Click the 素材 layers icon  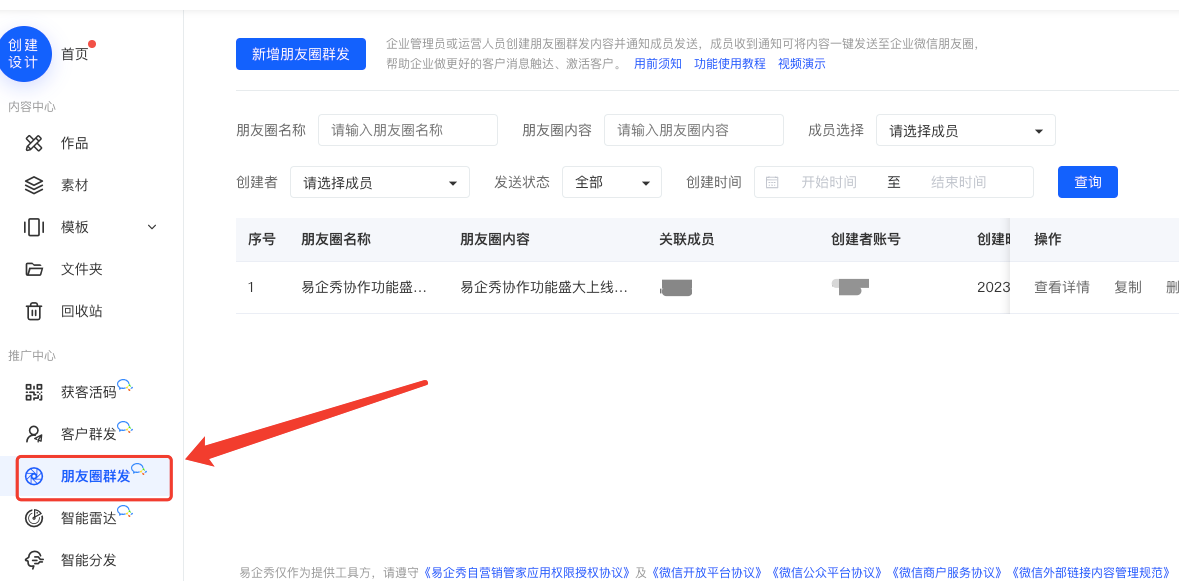point(34,185)
